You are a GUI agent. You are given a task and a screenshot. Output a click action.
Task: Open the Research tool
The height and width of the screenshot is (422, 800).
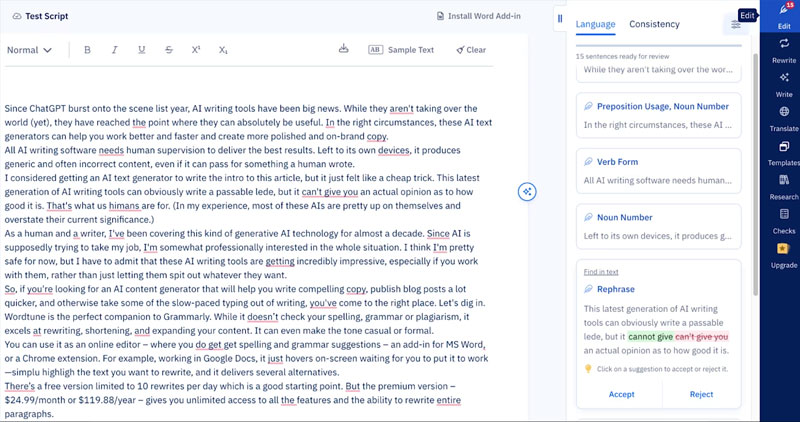[784, 187]
